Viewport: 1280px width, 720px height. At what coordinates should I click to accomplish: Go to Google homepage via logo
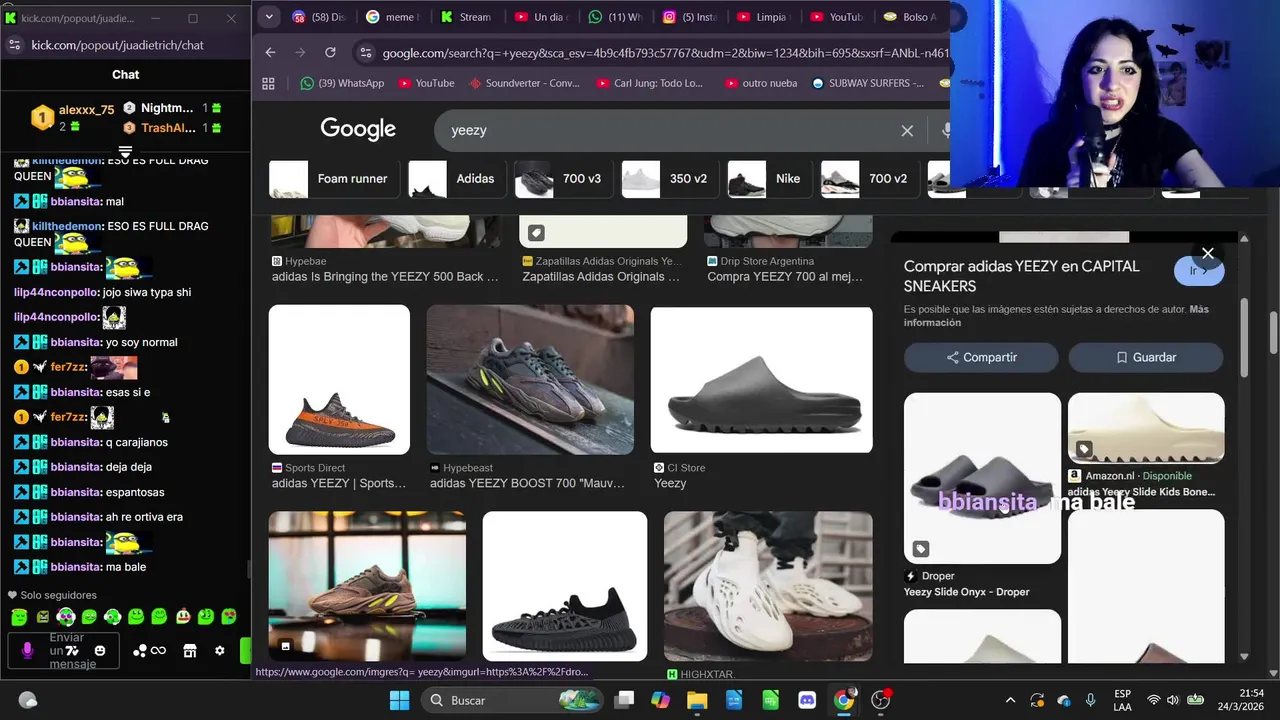(x=358, y=129)
